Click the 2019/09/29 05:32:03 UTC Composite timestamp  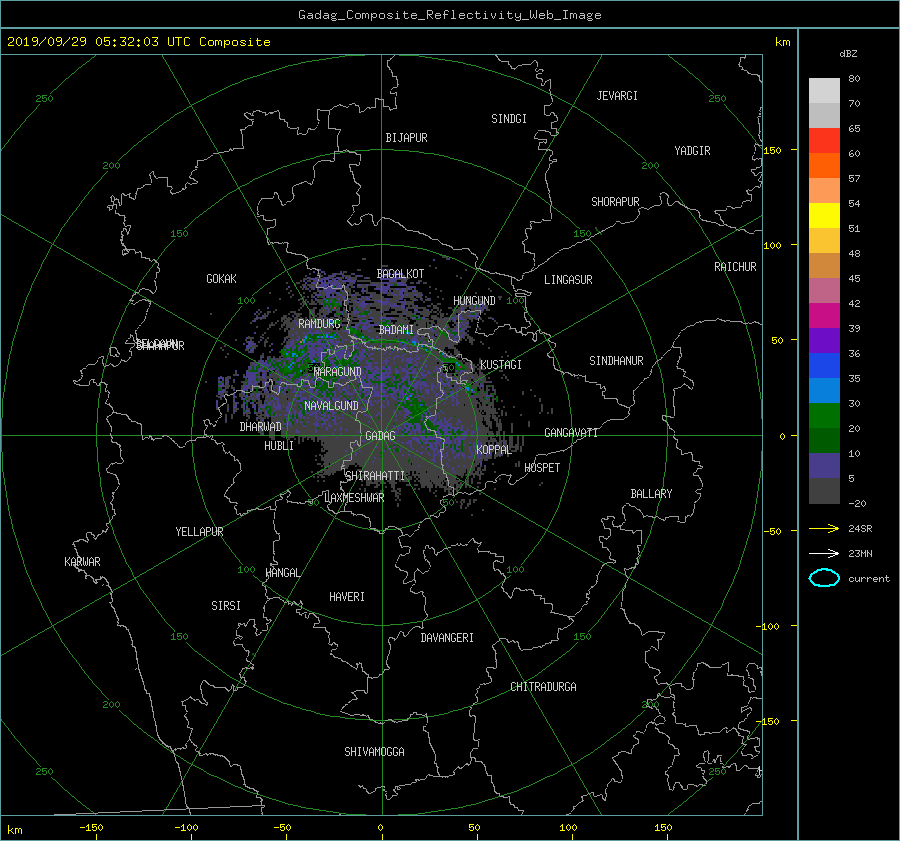pos(138,42)
